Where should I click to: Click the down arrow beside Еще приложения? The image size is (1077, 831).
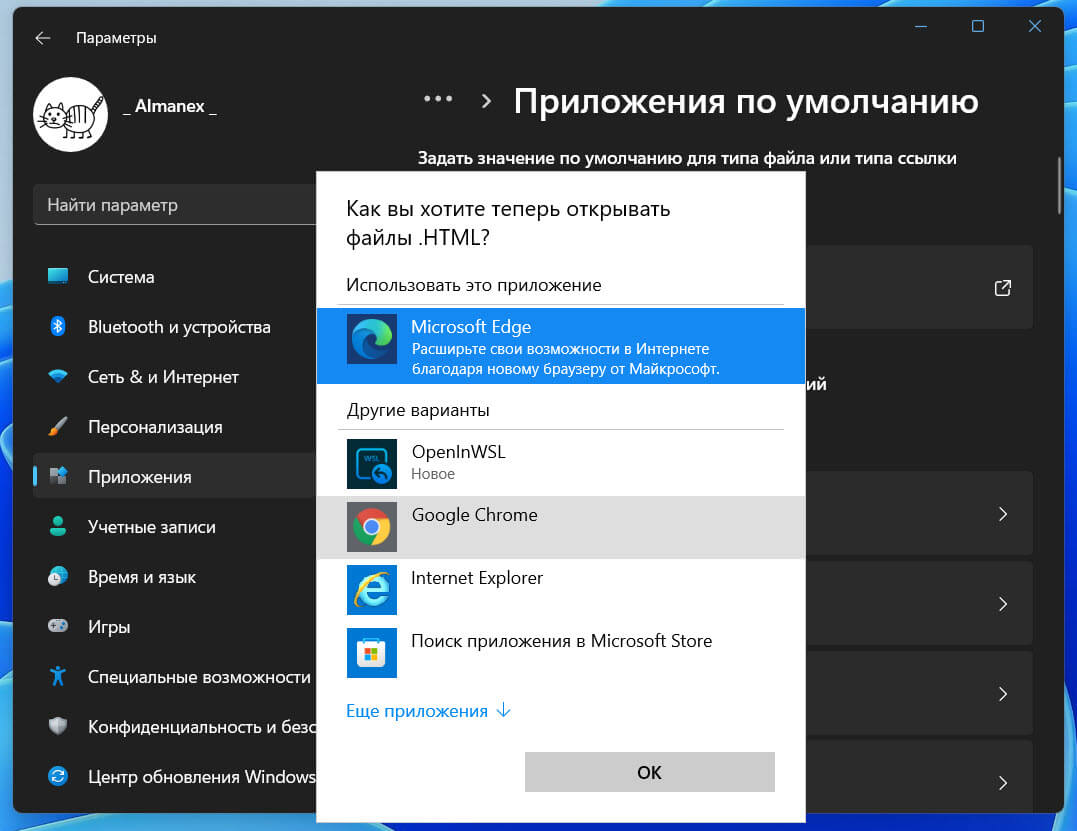pos(503,710)
